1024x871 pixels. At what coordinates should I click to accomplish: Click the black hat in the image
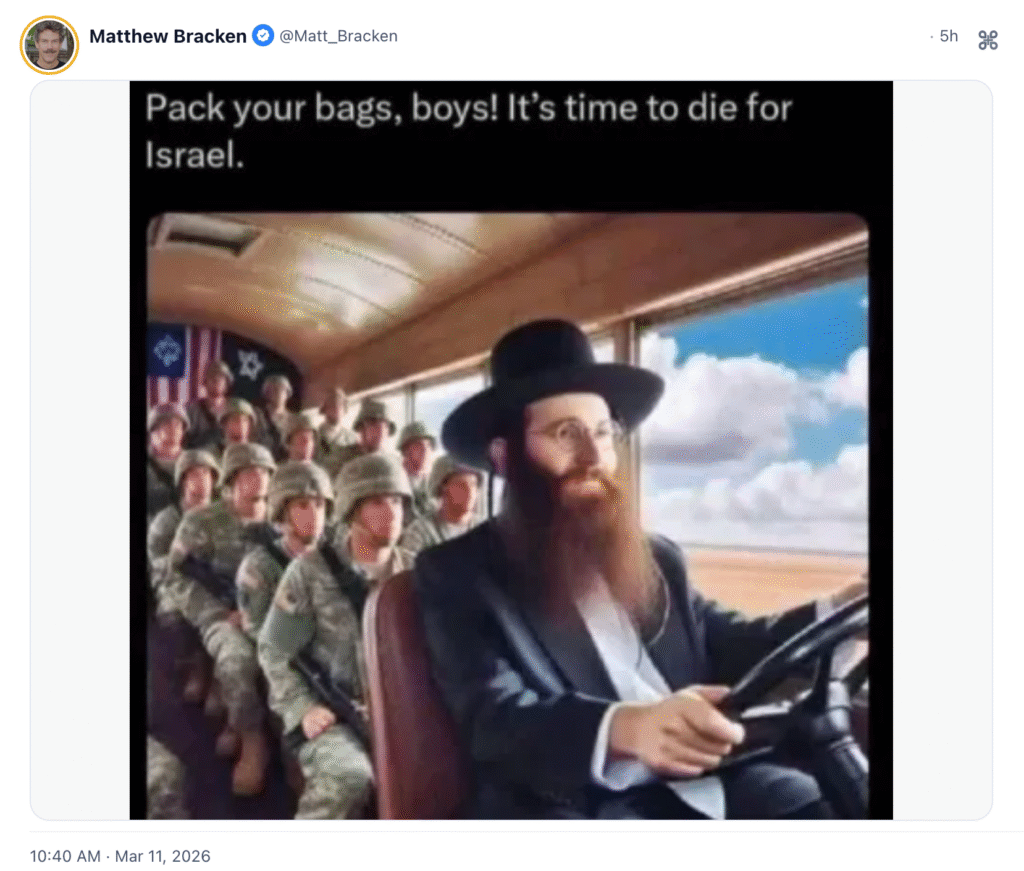click(x=552, y=385)
